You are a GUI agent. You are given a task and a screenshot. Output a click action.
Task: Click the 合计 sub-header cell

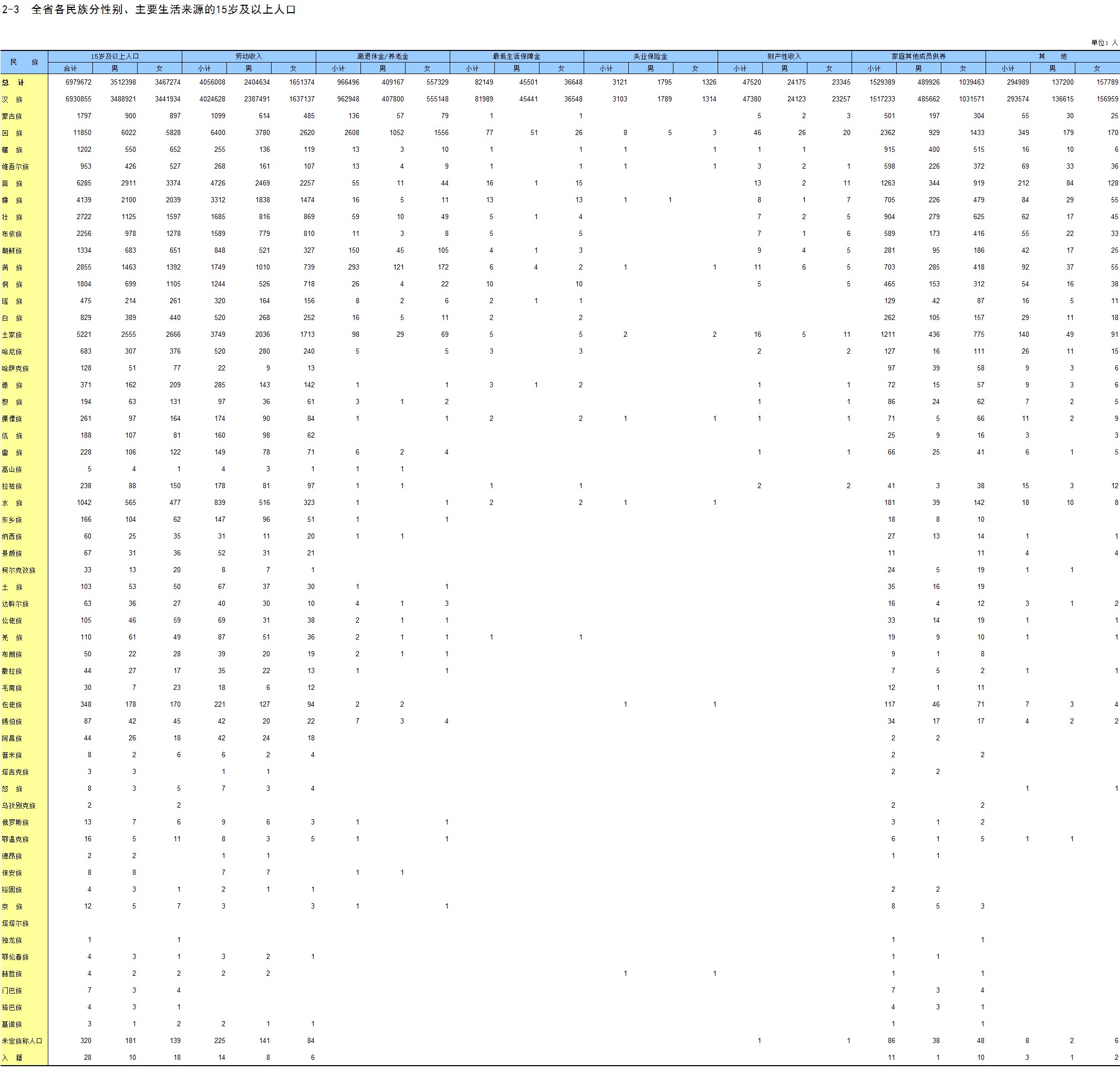pyautogui.click(x=70, y=69)
